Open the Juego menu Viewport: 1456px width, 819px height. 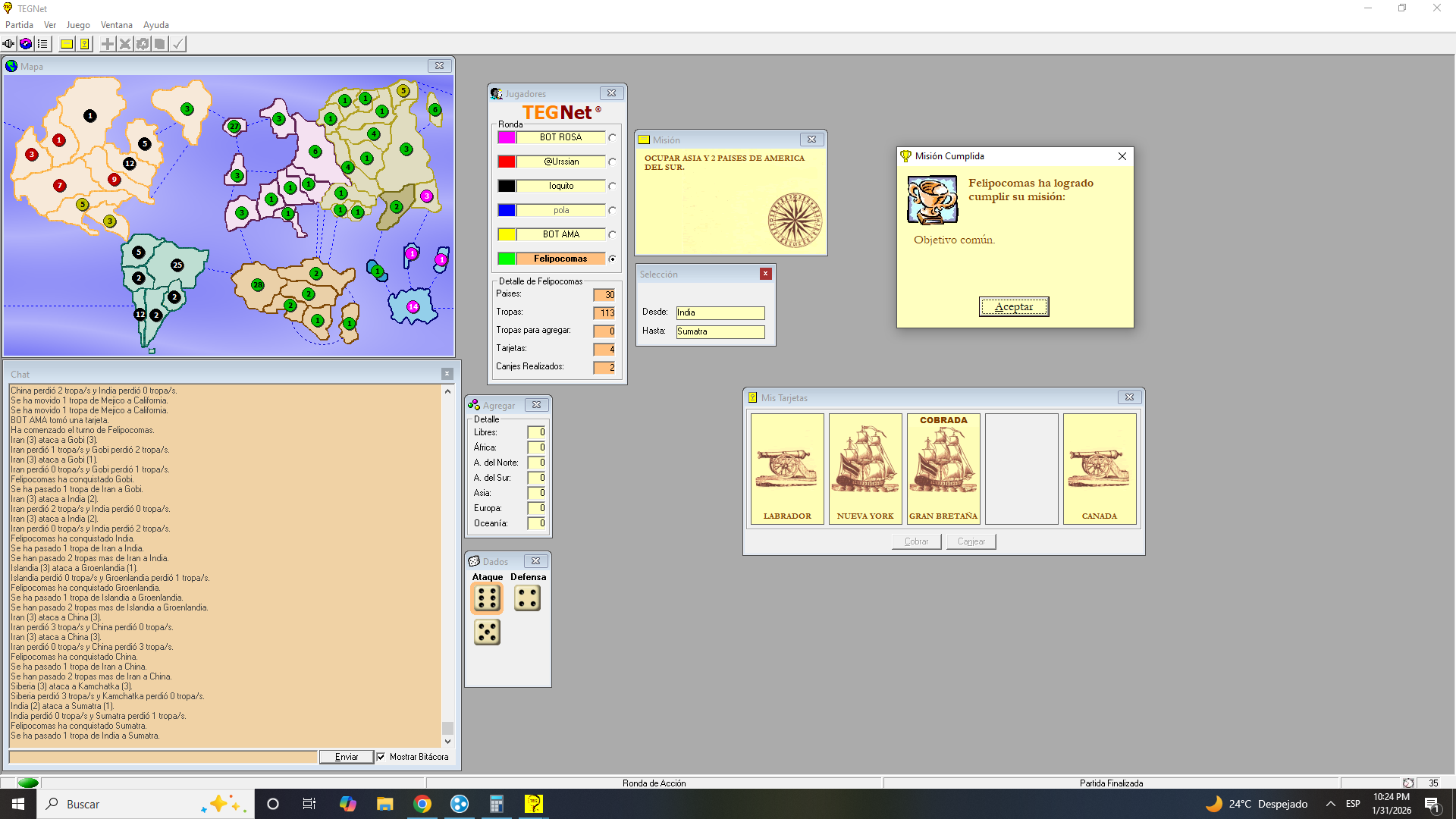(x=78, y=25)
